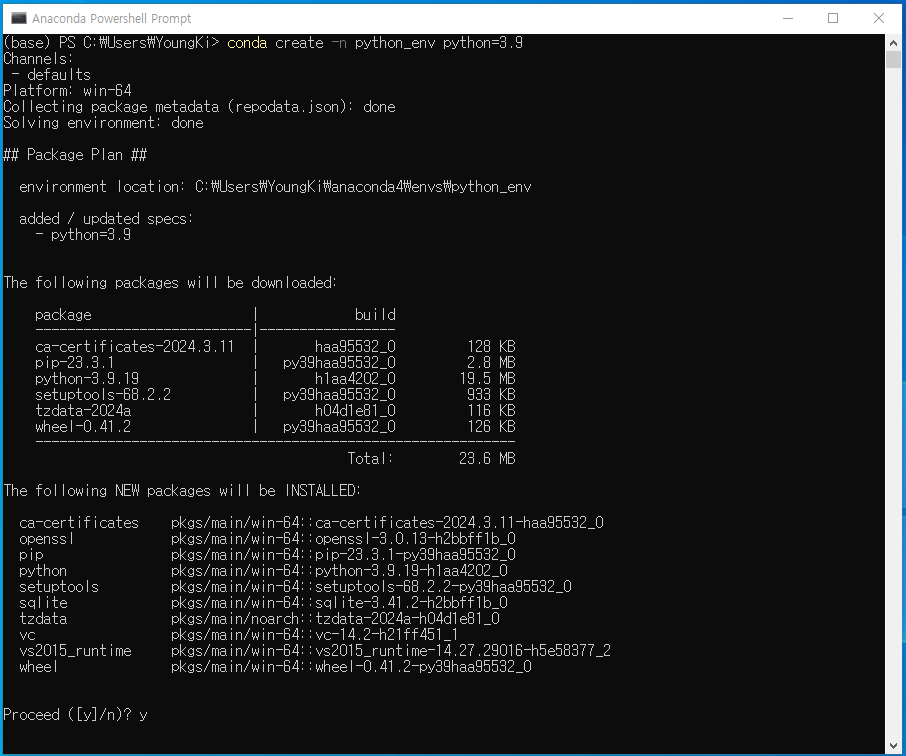Click 'tzdata-2024a' in download table
Viewport: 906px width, 756px height.
[x=83, y=411]
